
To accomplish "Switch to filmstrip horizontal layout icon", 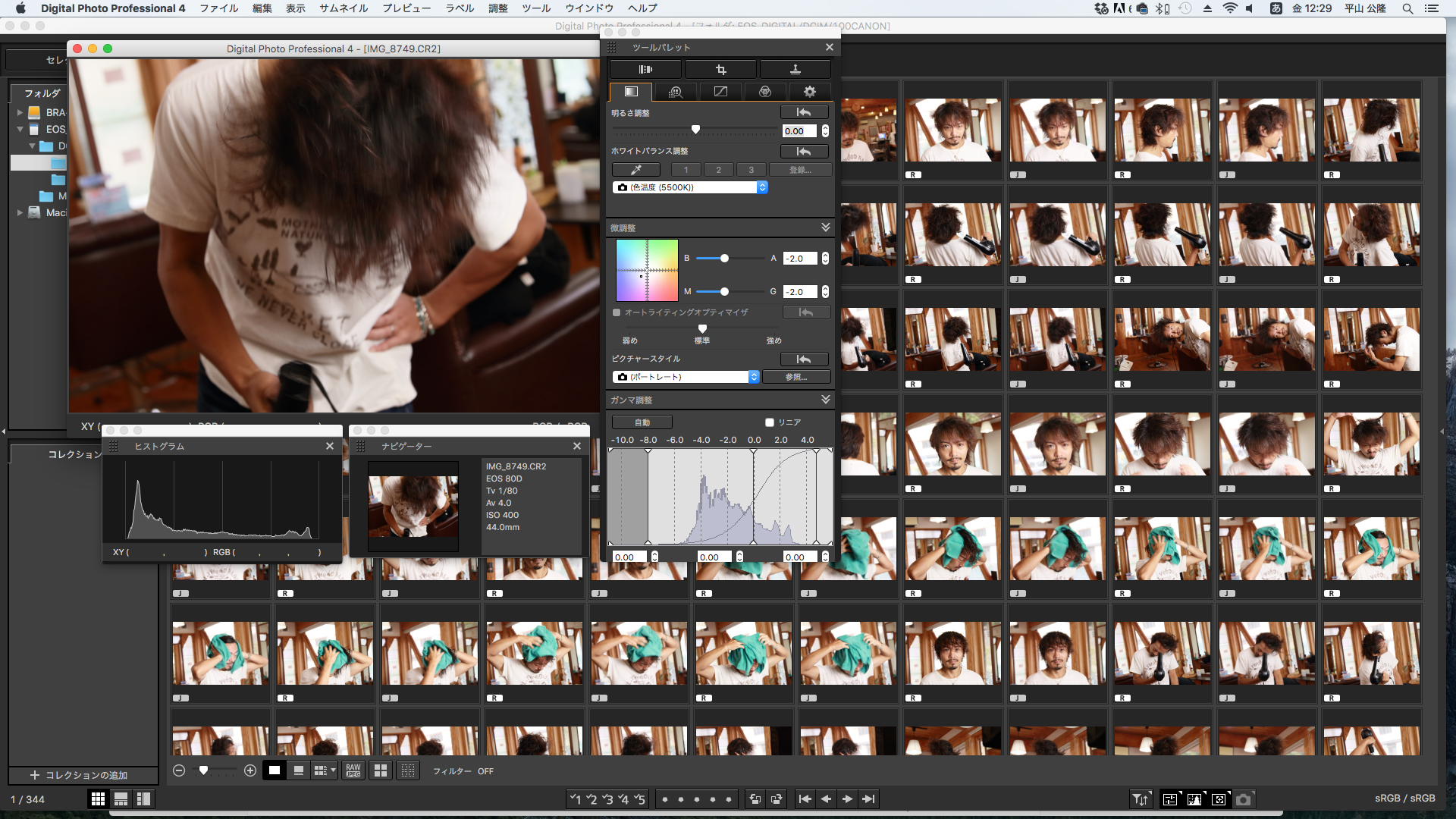I will coord(121,799).
